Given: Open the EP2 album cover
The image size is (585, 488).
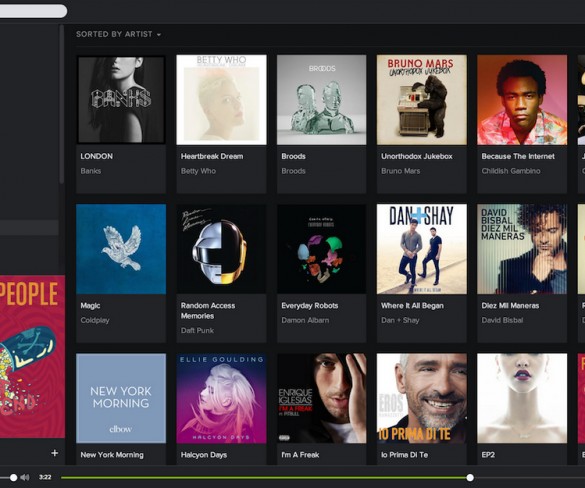Looking at the screenshot, I should point(522,398).
